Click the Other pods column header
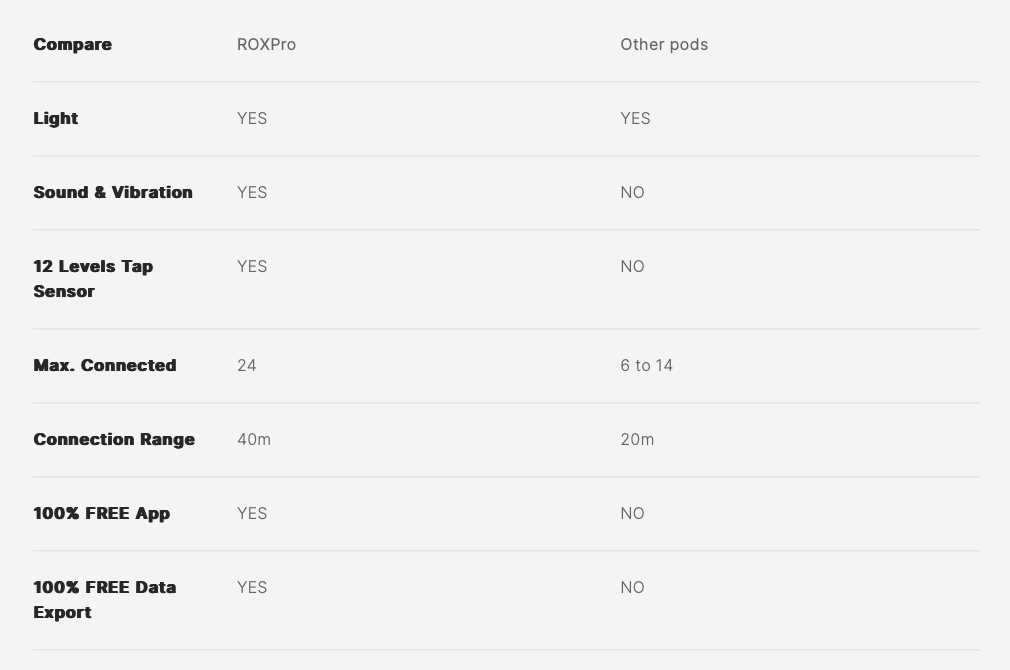 pos(664,44)
